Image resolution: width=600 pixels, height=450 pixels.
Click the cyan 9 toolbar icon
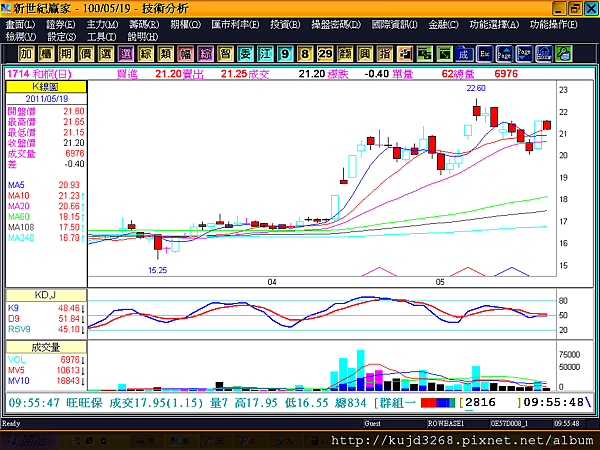tap(285, 54)
